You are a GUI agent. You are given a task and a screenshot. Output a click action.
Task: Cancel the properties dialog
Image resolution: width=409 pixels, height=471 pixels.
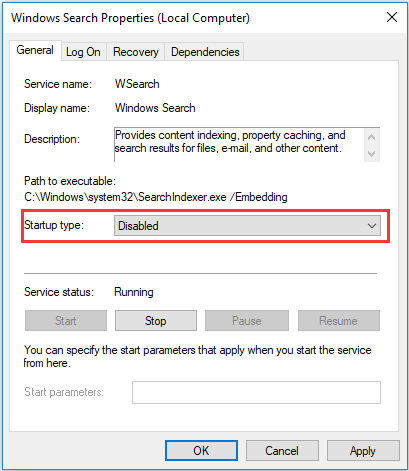pyautogui.click(x=282, y=451)
